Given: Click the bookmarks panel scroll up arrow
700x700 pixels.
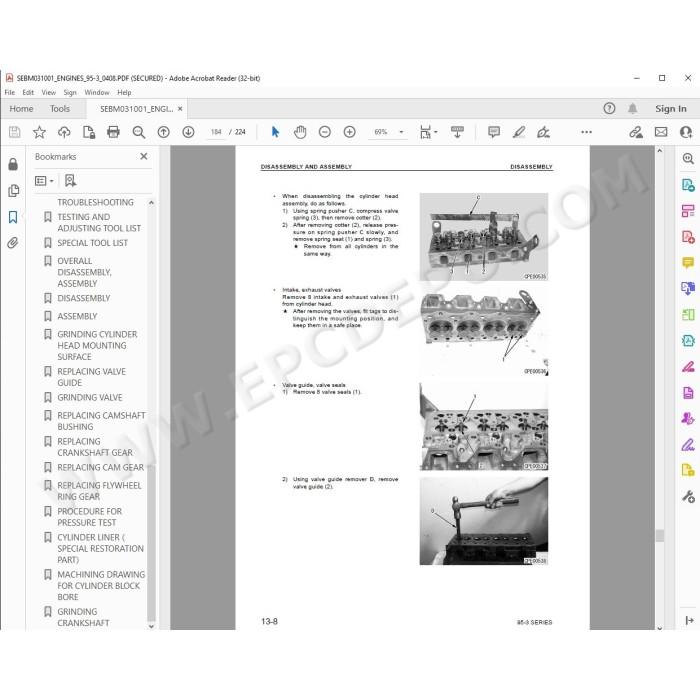Looking at the screenshot, I should point(151,203).
